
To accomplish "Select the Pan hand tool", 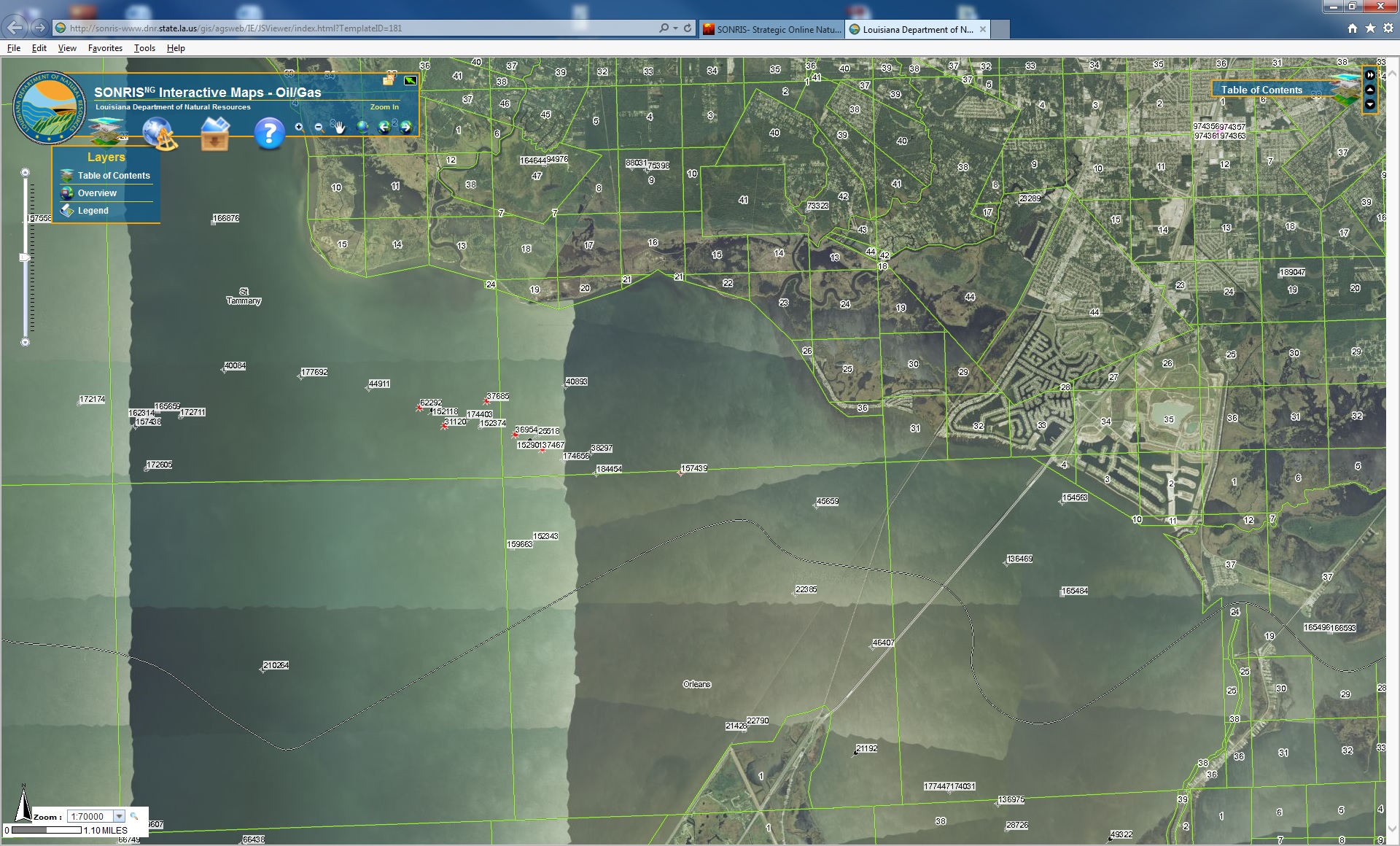I will (x=338, y=127).
